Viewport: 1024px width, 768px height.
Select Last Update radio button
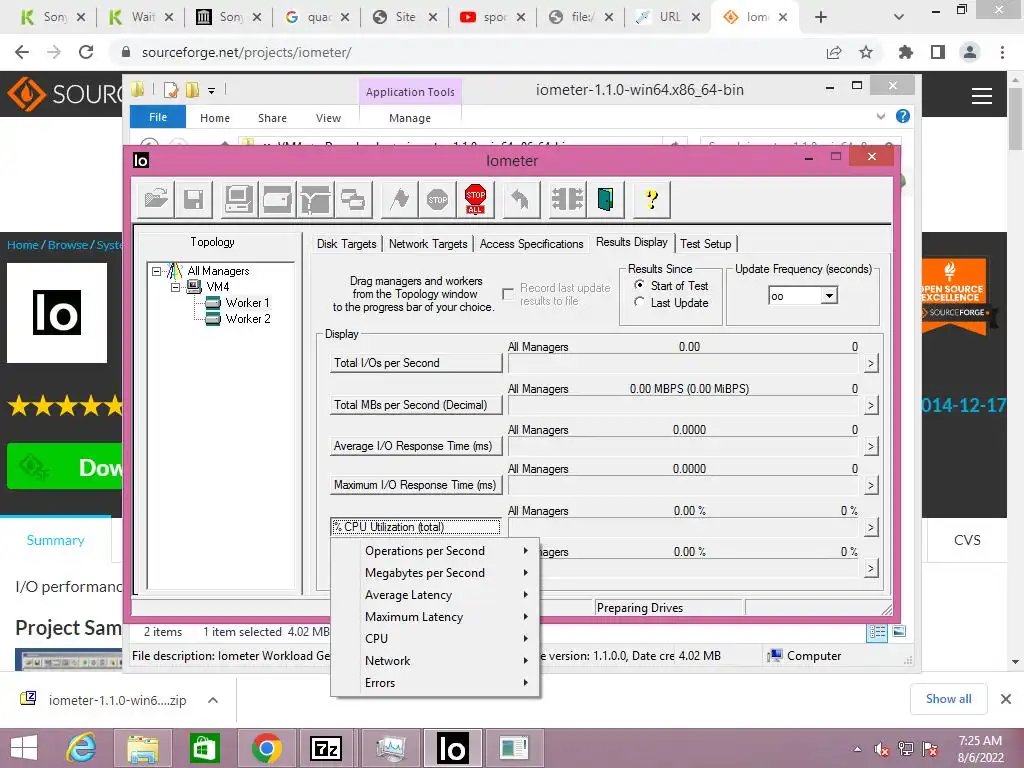[x=639, y=302]
